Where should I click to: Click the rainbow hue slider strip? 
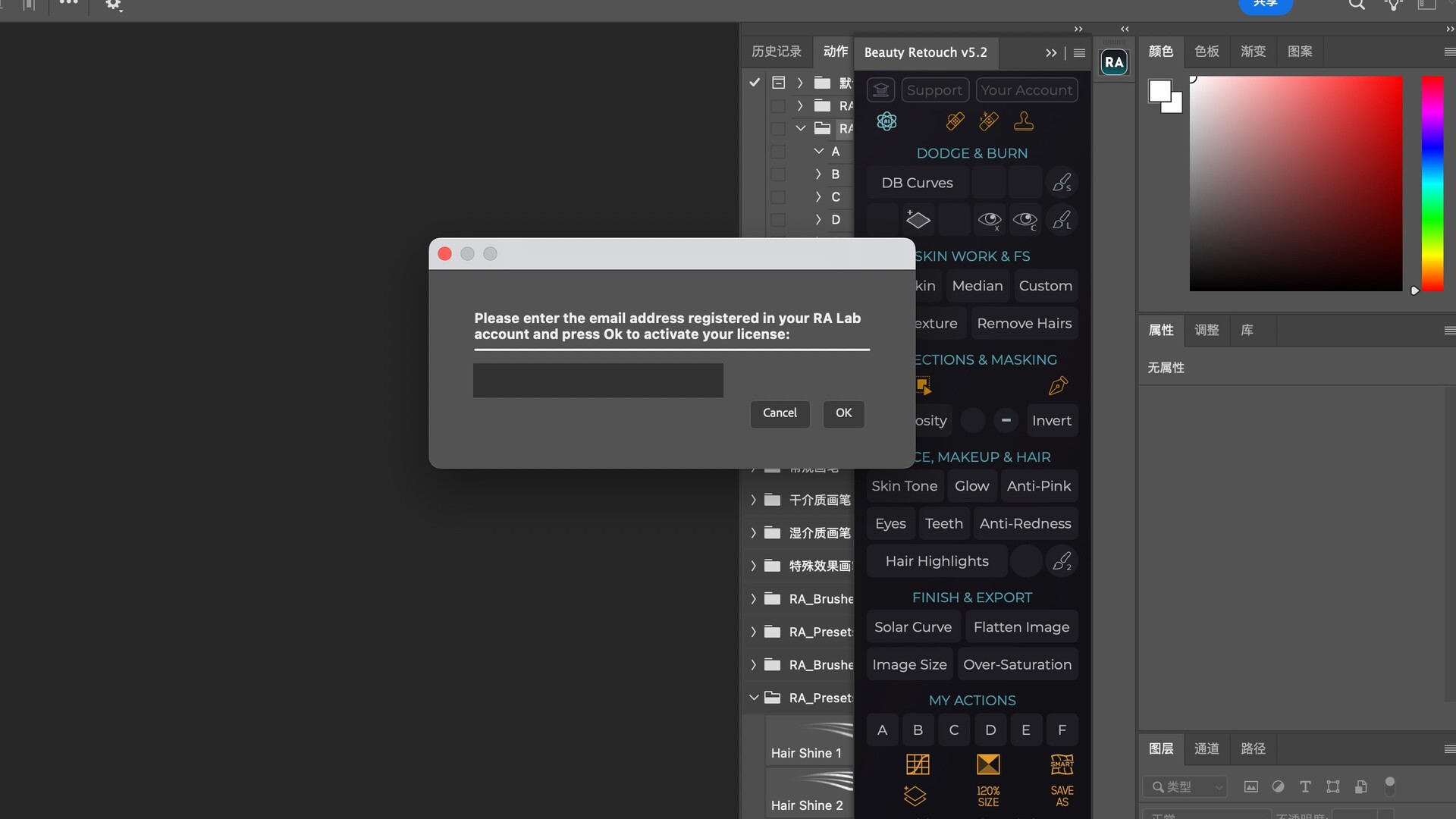coord(1432,183)
